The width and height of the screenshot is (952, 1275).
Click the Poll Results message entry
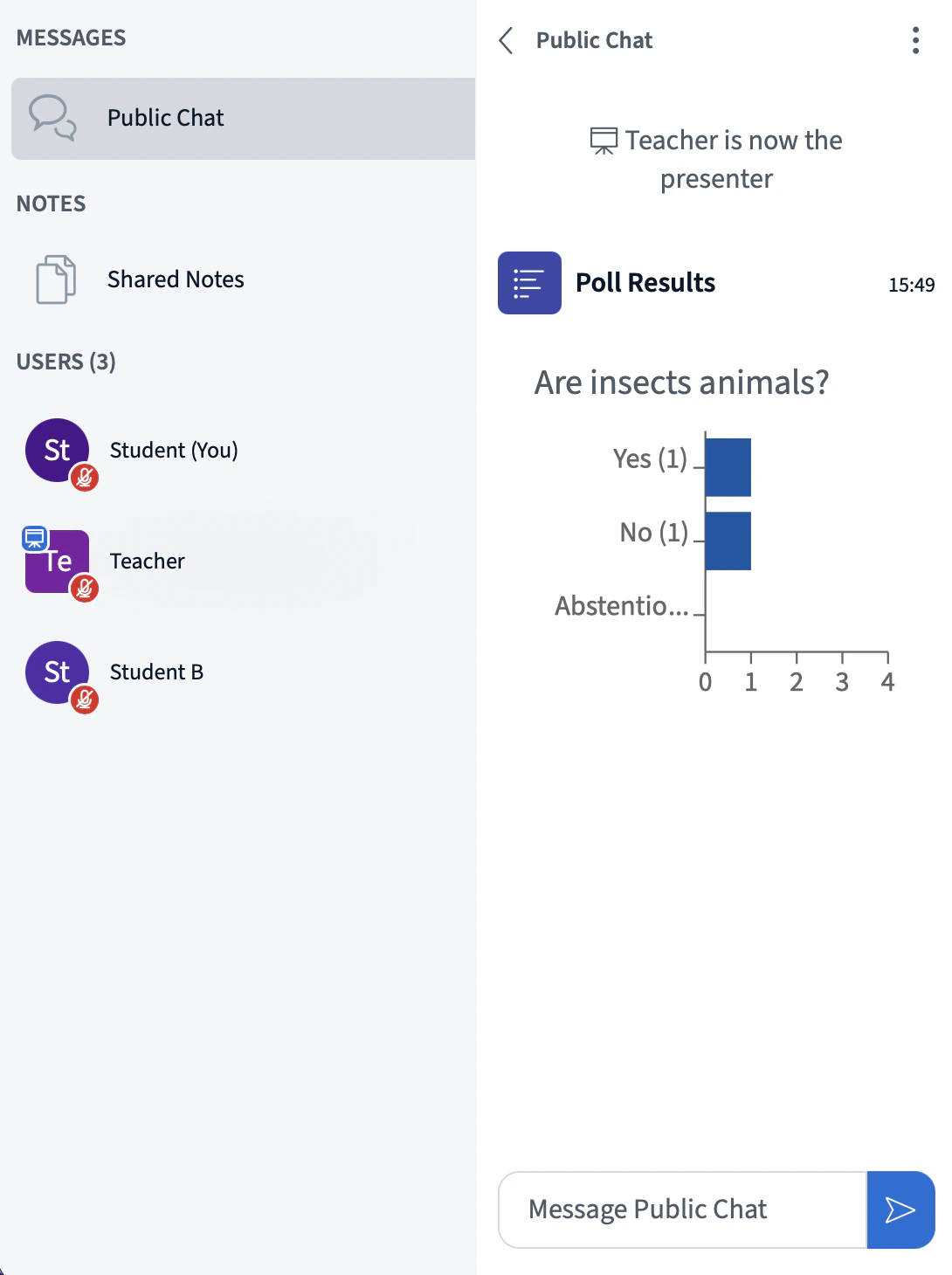point(645,282)
